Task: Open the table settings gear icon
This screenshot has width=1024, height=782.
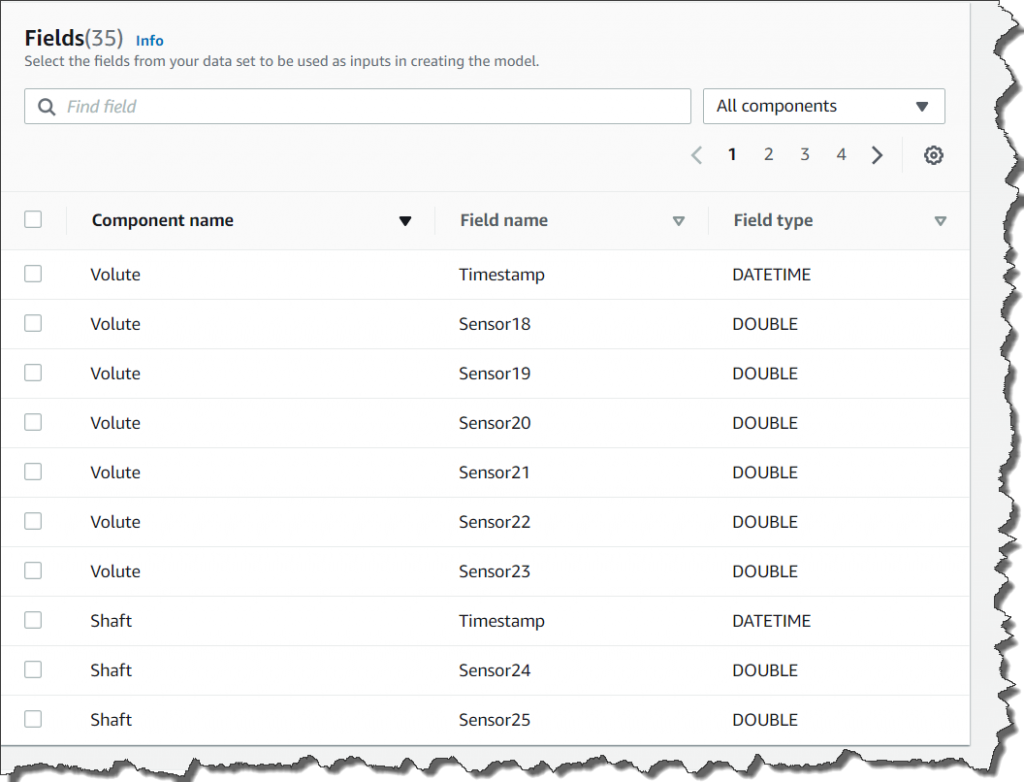Action: tap(933, 155)
